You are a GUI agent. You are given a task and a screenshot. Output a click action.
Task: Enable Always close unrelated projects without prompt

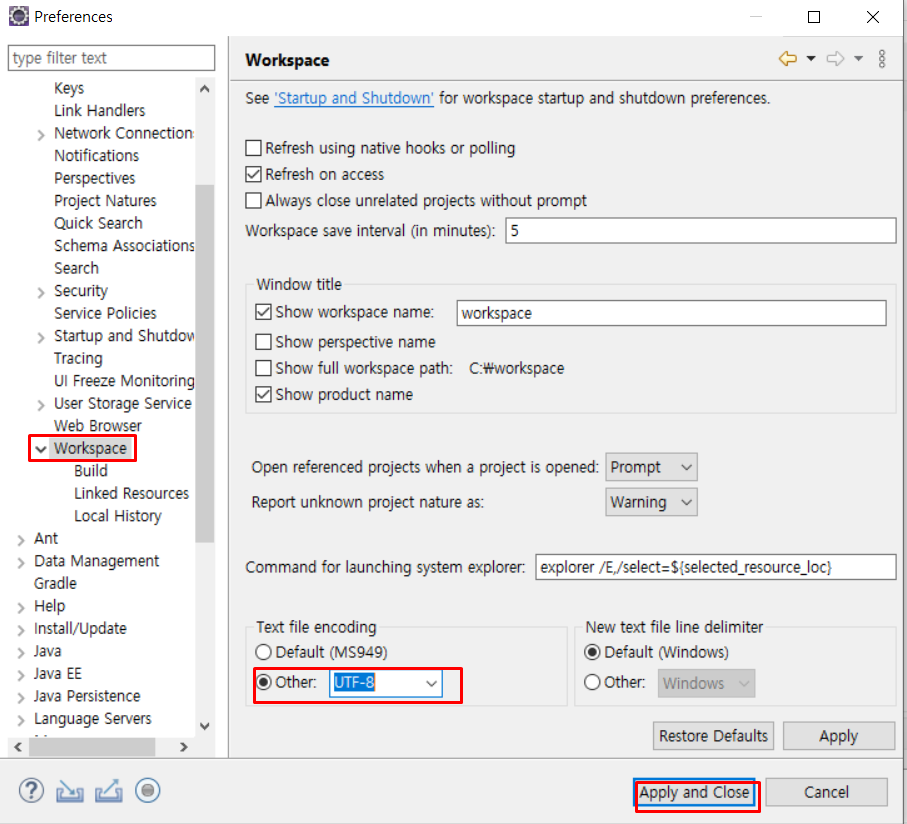click(x=253, y=201)
